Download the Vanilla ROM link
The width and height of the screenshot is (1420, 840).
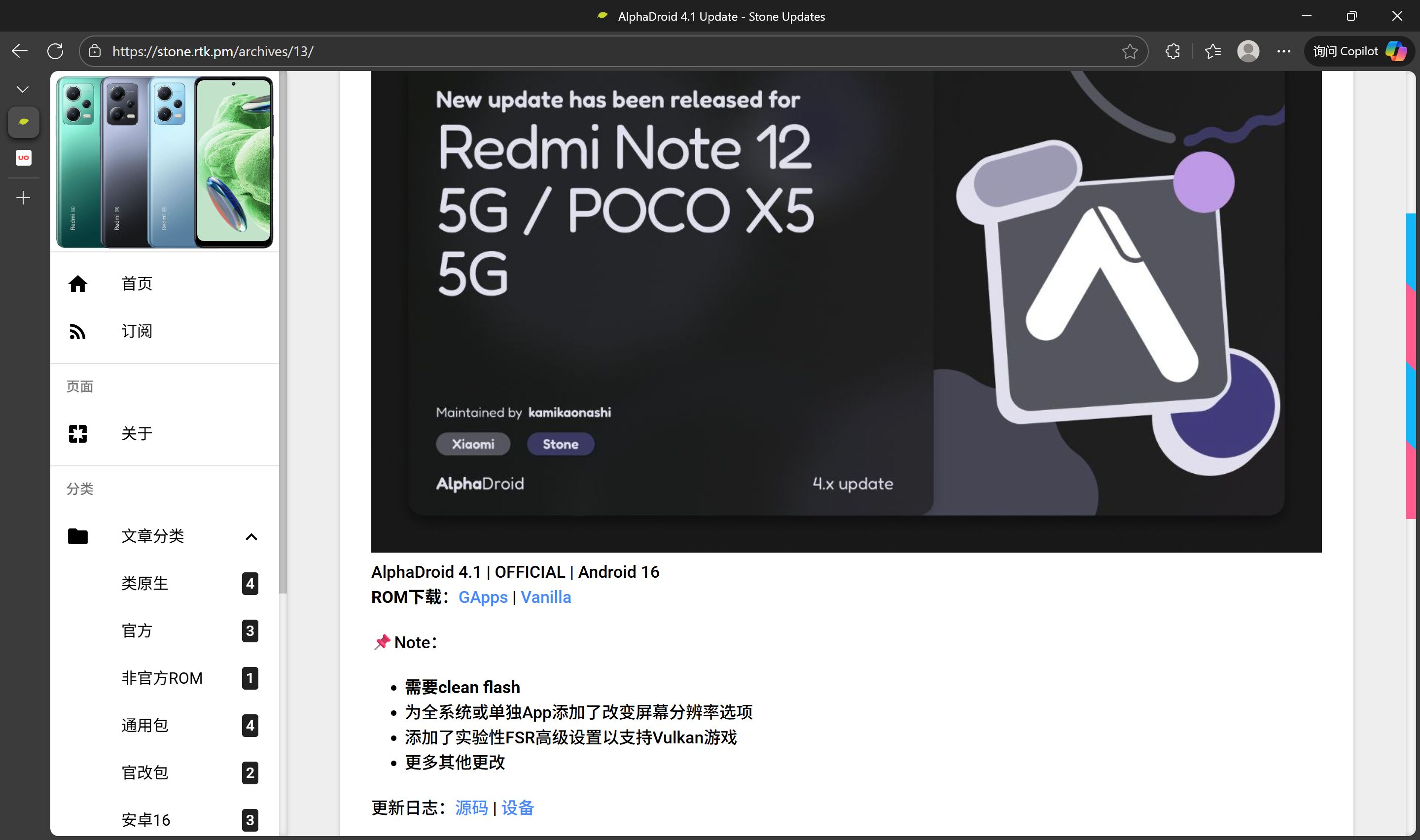[546, 597]
